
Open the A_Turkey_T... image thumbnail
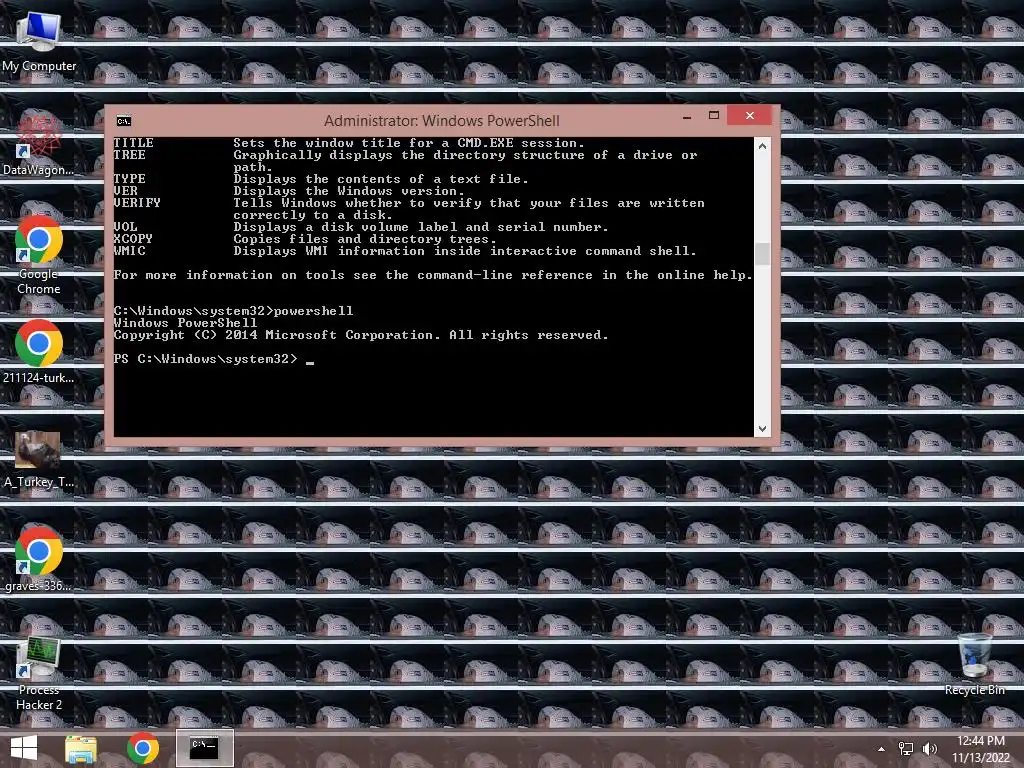coord(39,459)
